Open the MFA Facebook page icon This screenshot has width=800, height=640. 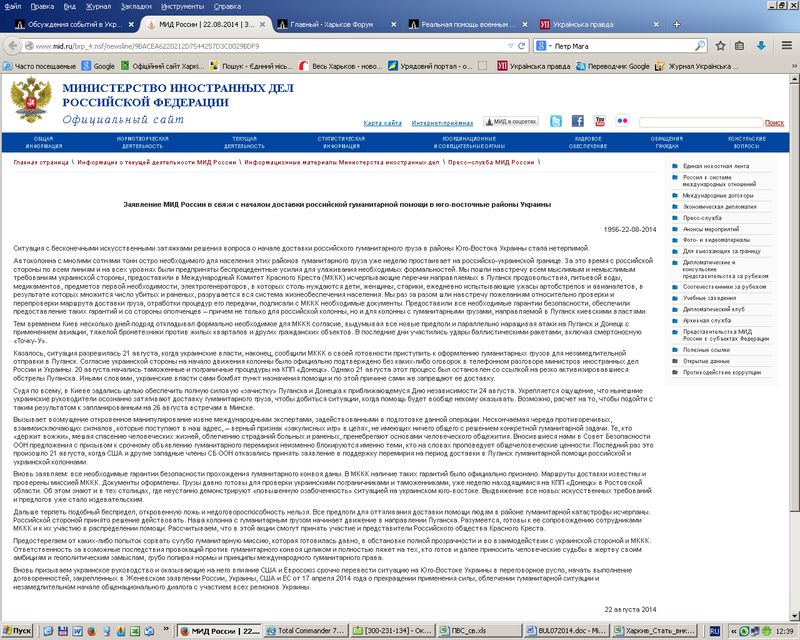[x=578, y=121]
